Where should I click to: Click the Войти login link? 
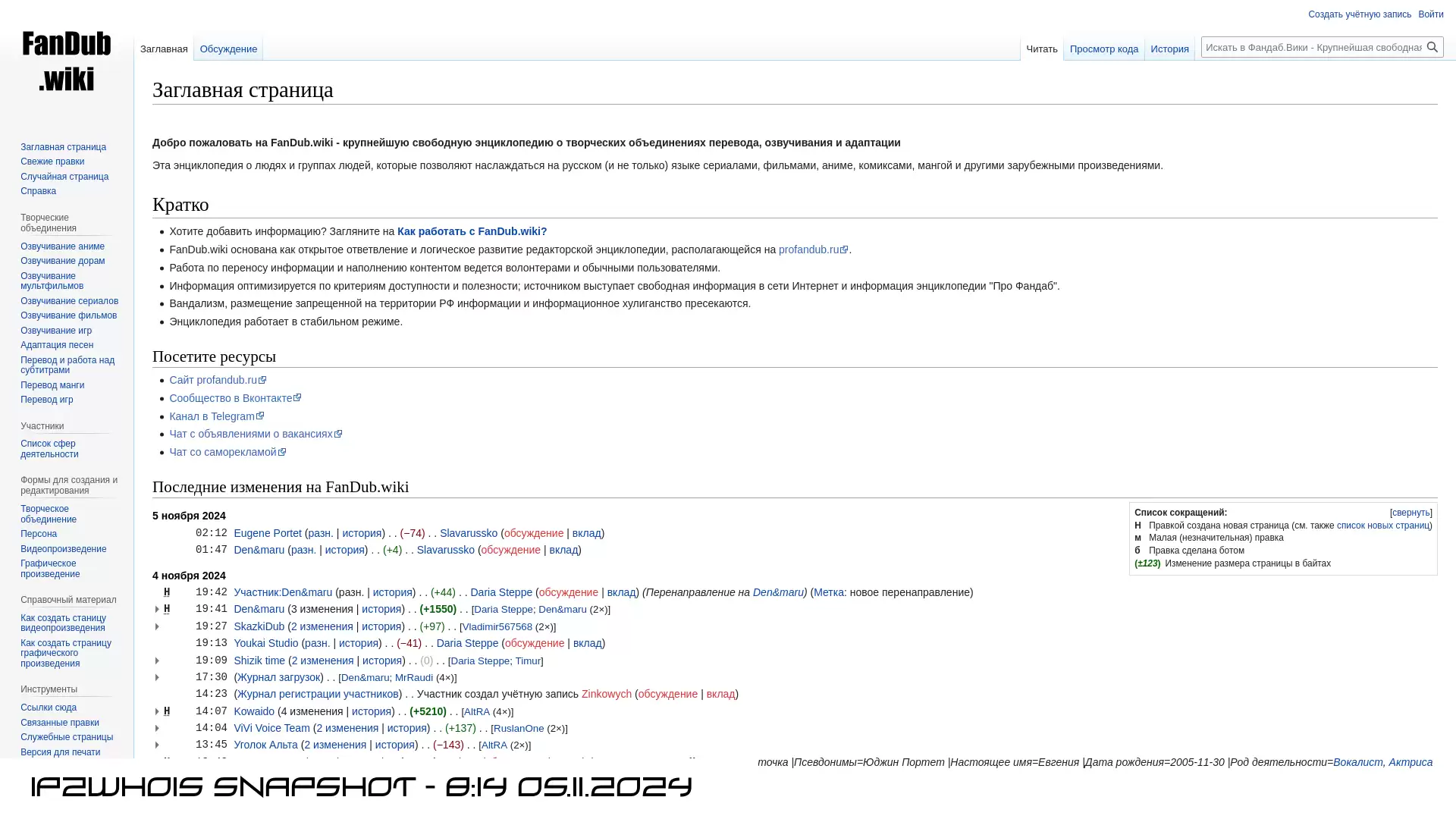tap(1430, 14)
